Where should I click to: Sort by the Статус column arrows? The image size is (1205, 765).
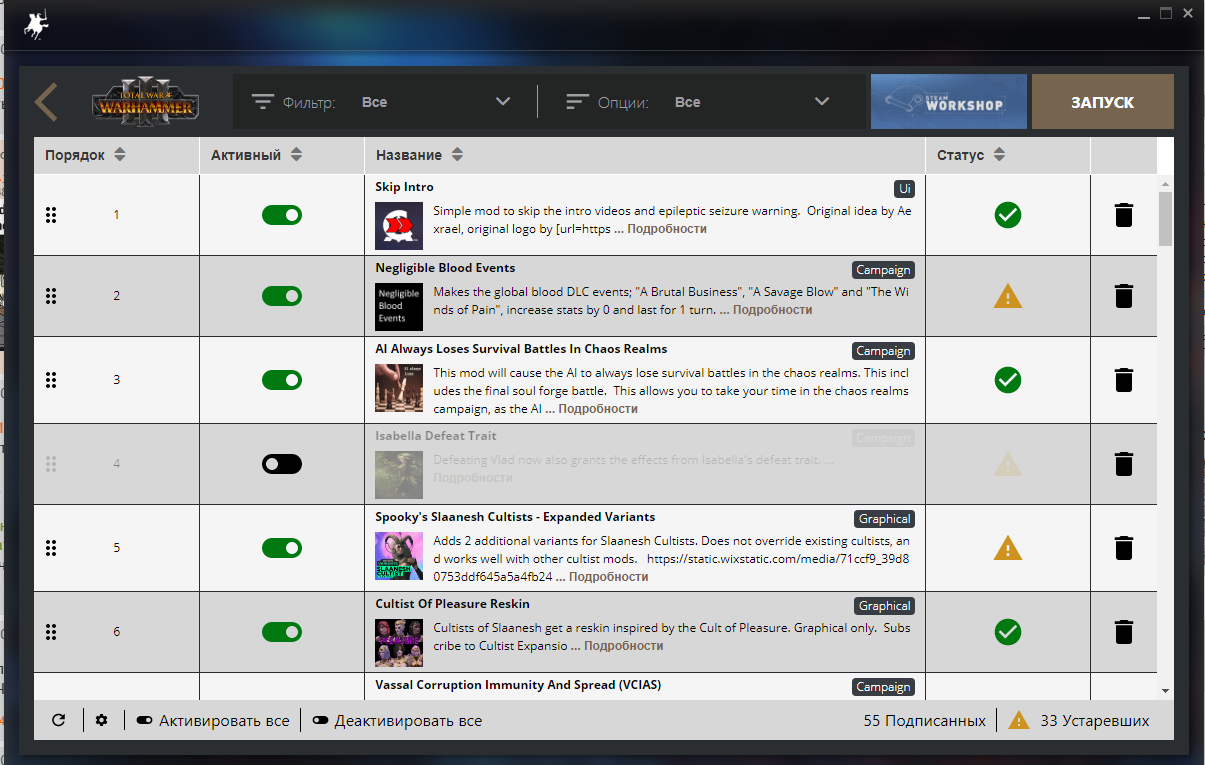point(999,155)
